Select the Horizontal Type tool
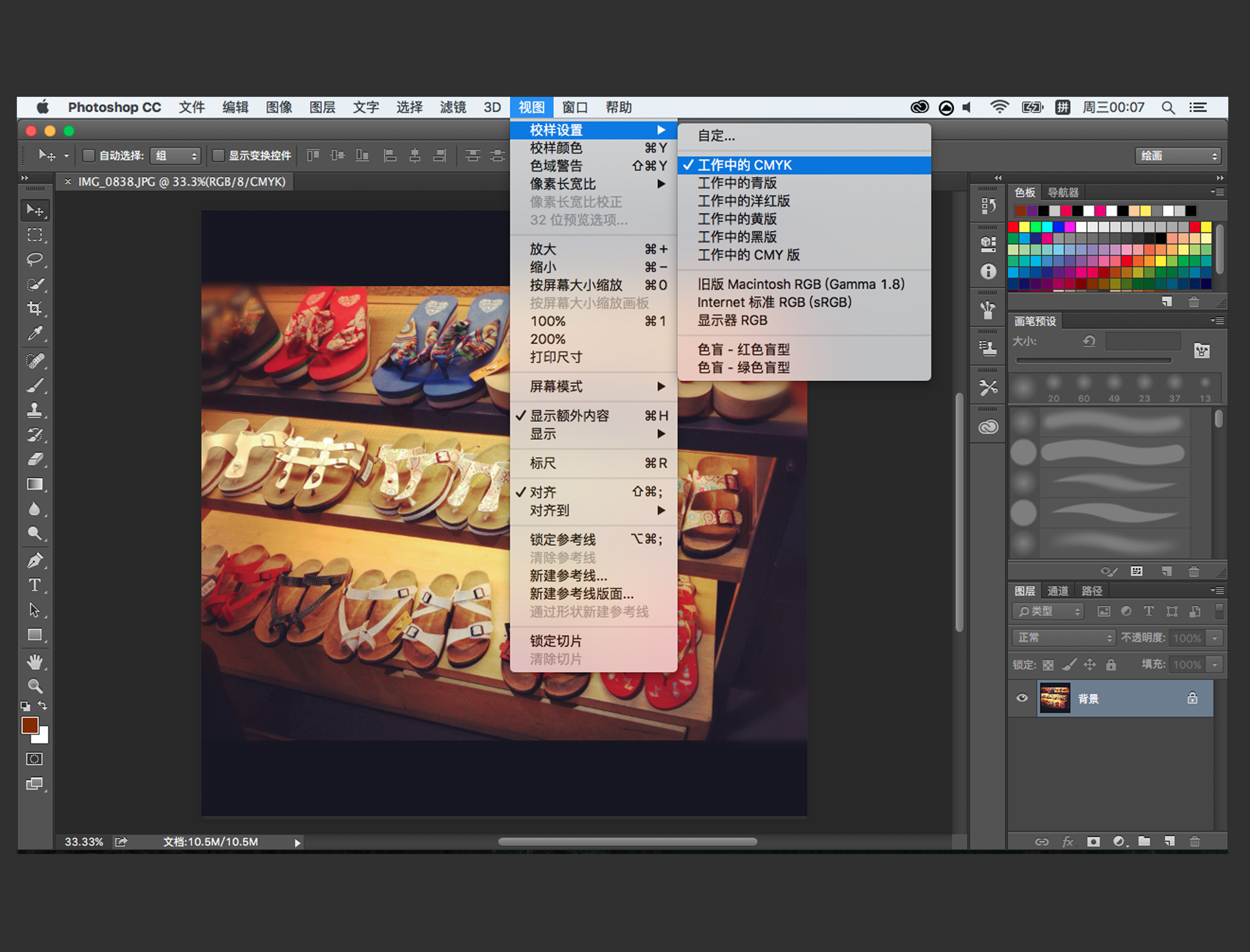Screen dimensions: 1250x952 point(35,585)
